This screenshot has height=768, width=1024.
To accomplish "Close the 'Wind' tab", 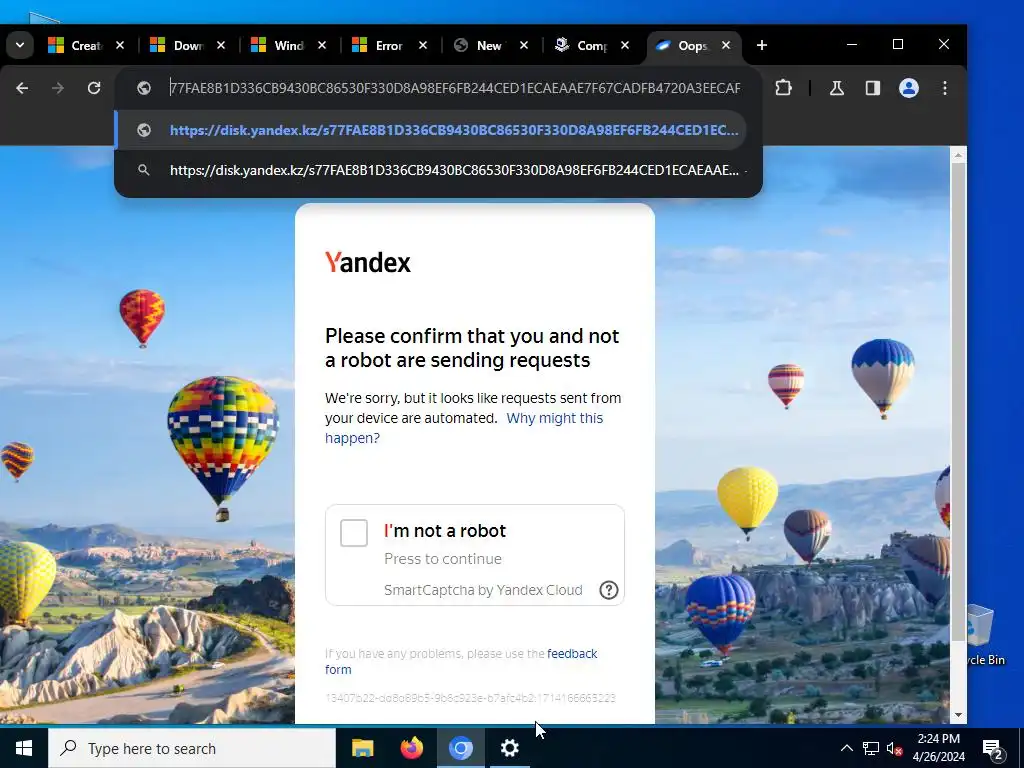I will pos(322,45).
